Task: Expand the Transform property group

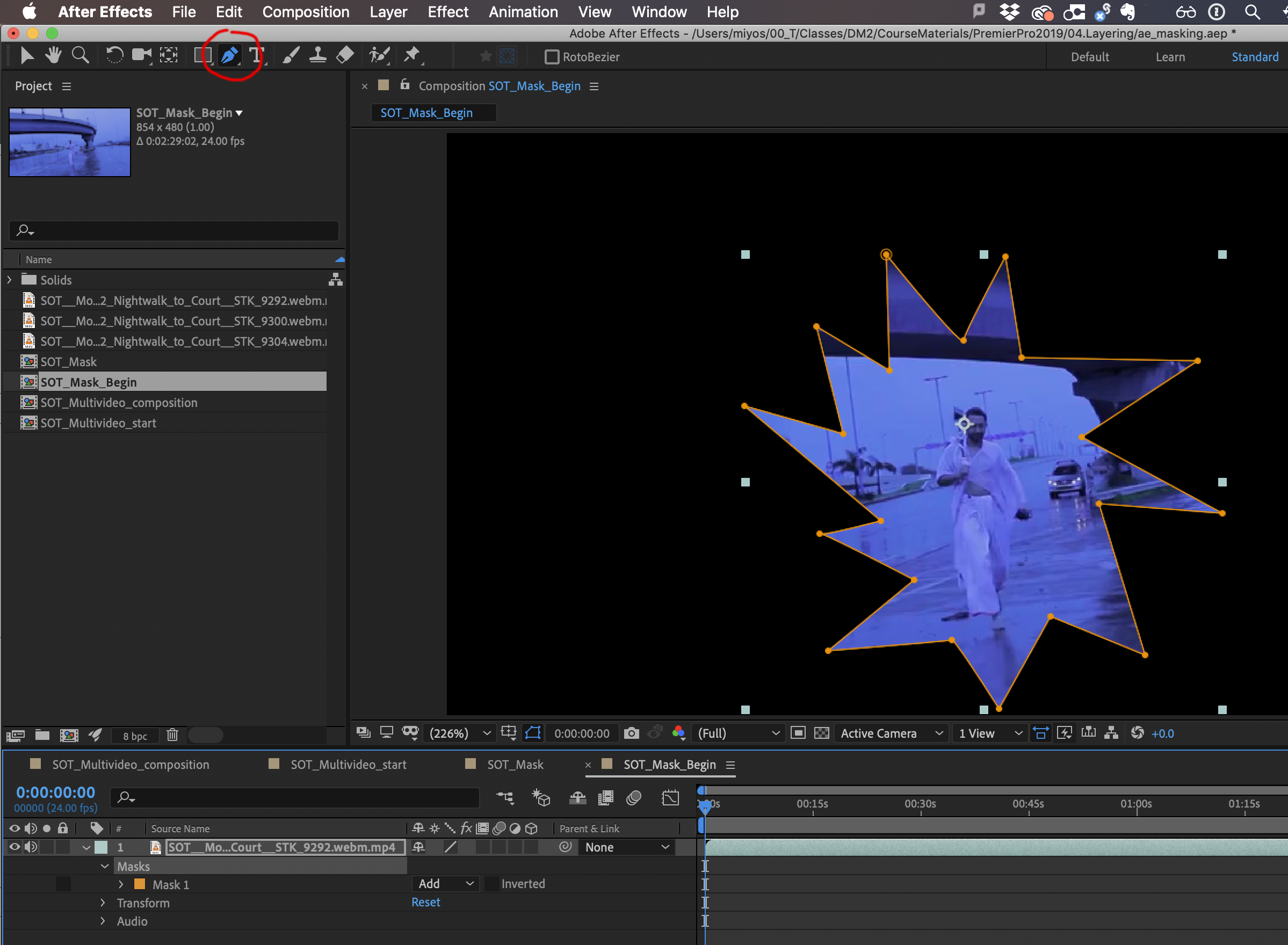Action: click(103, 903)
